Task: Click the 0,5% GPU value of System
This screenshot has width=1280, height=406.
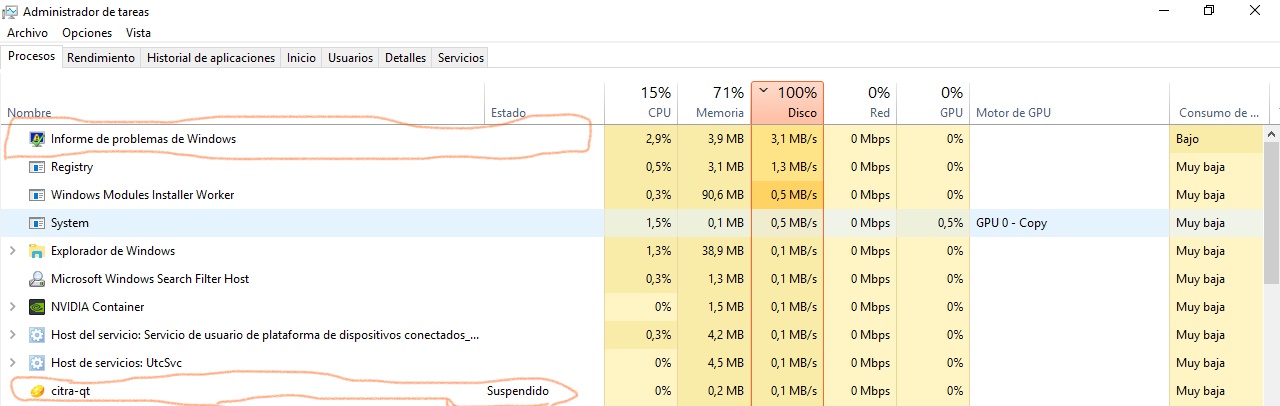Action: (x=950, y=223)
